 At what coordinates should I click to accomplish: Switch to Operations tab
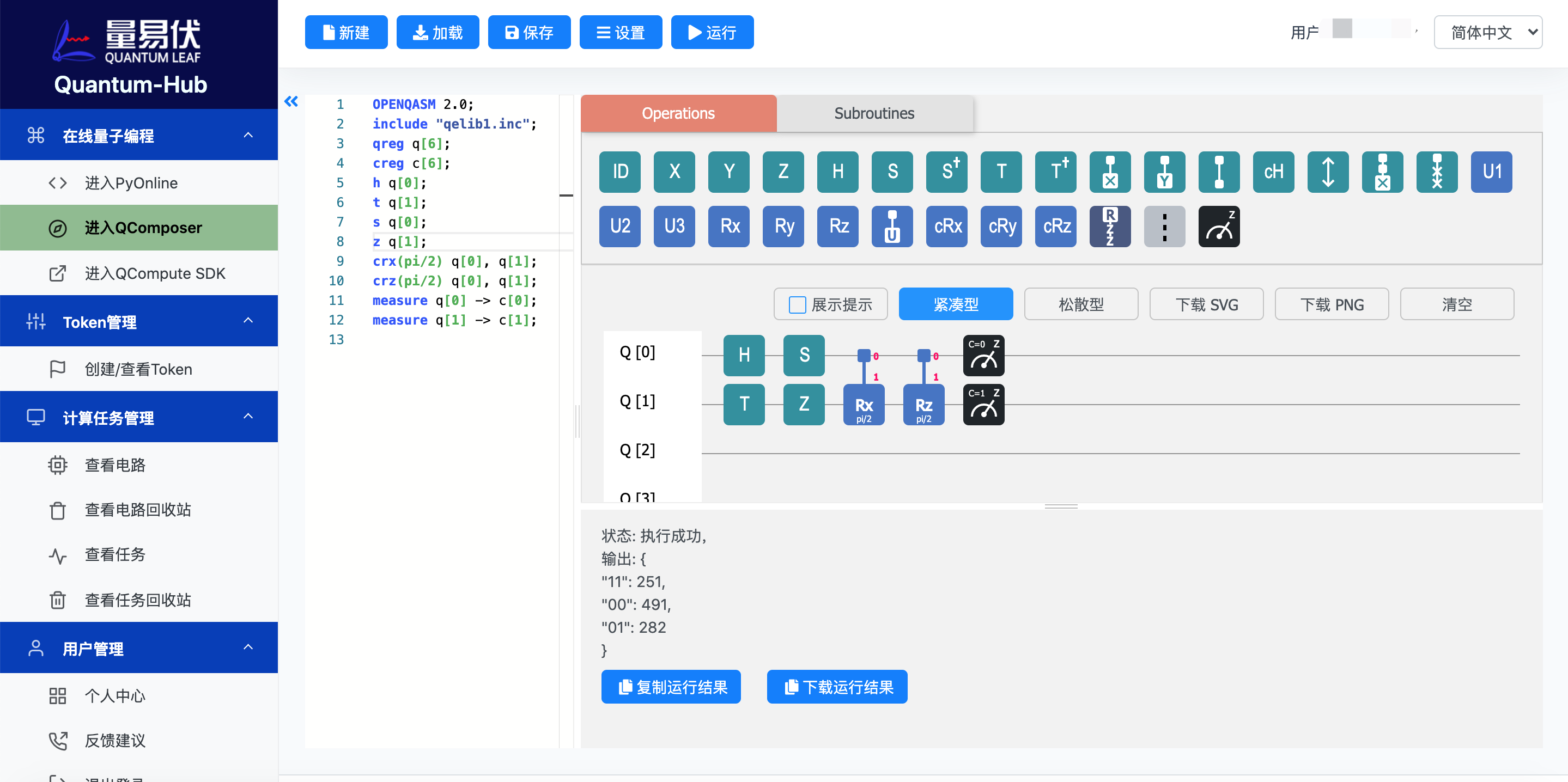click(x=678, y=112)
